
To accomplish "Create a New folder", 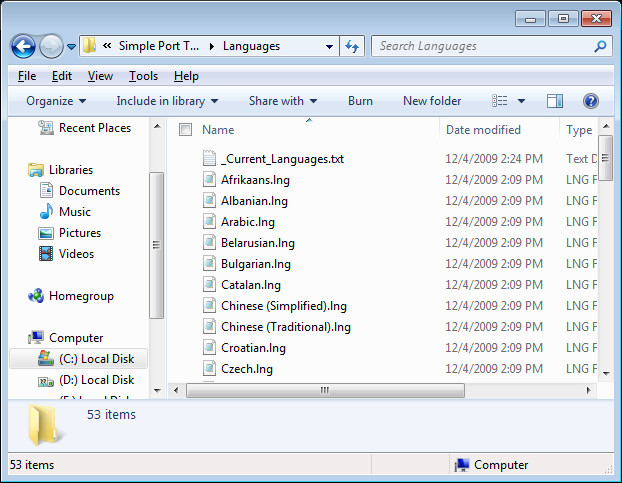I will tap(432, 101).
